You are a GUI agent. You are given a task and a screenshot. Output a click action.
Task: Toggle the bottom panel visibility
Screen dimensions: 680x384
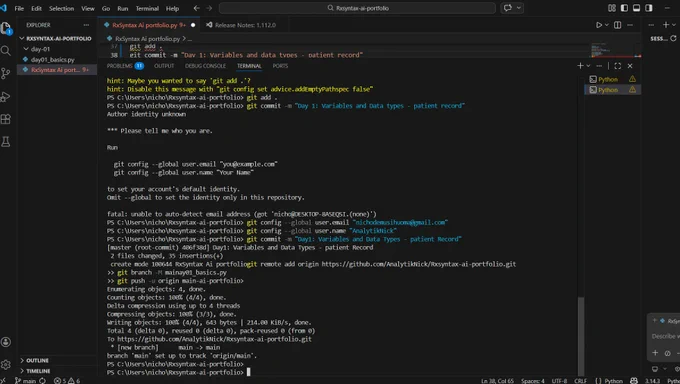point(637,8)
